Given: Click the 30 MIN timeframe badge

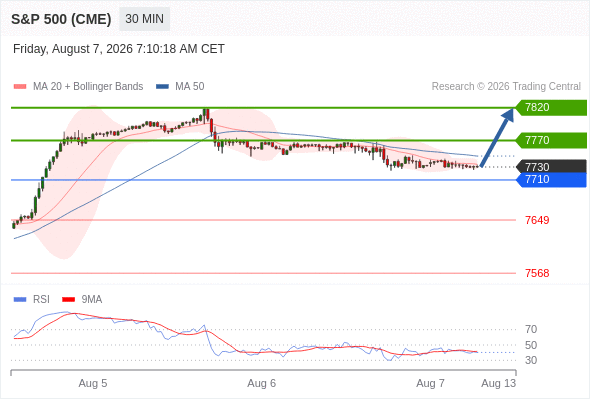Looking at the screenshot, I should point(144,19).
